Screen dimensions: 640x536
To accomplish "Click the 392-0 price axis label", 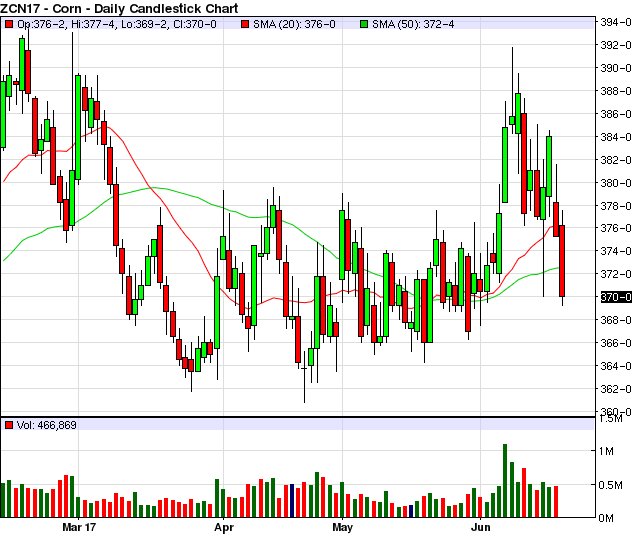I will pyautogui.click(x=616, y=45).
